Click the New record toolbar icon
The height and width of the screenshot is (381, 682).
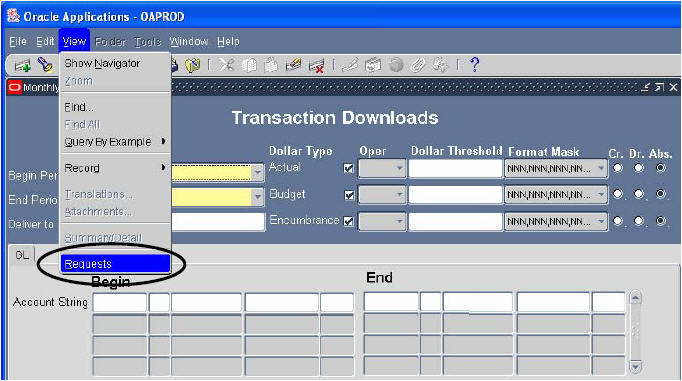click(22, 65)
